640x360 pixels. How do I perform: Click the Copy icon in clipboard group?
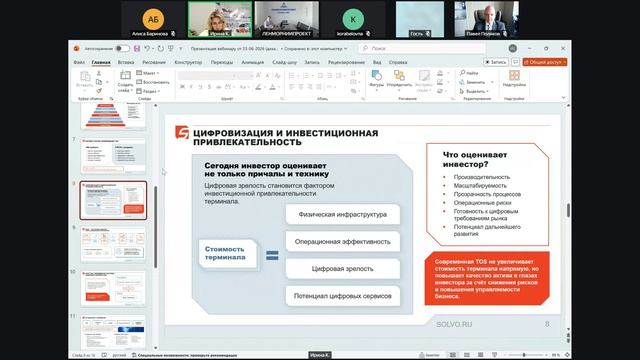[99, 82]
